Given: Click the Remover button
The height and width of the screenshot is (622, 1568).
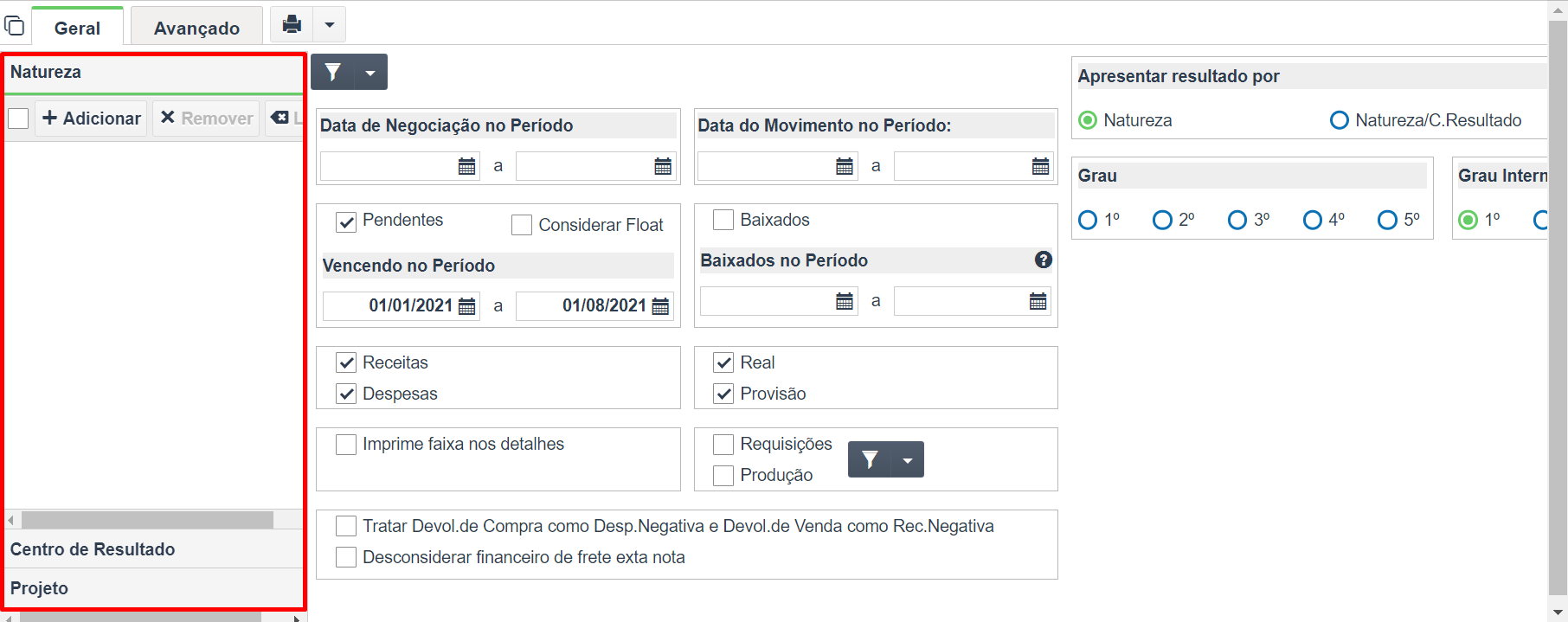Looking at the screenshot, I should pyautogui.click(x=206, y=119).
